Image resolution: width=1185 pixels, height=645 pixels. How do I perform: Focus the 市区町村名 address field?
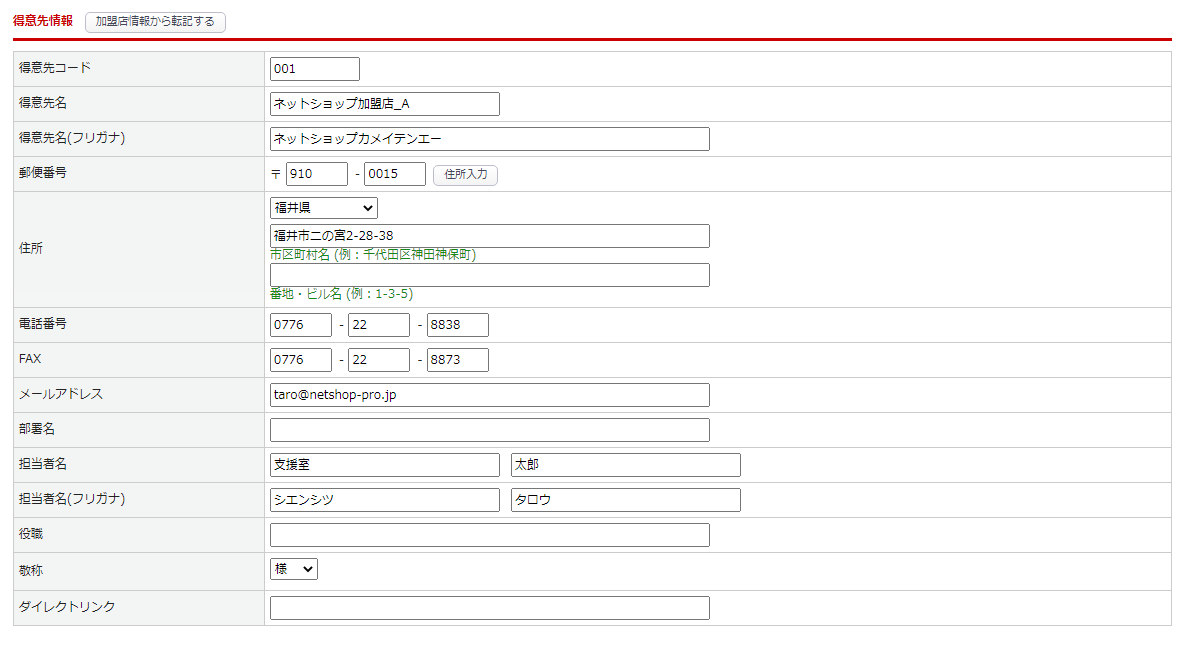(489, 236)
